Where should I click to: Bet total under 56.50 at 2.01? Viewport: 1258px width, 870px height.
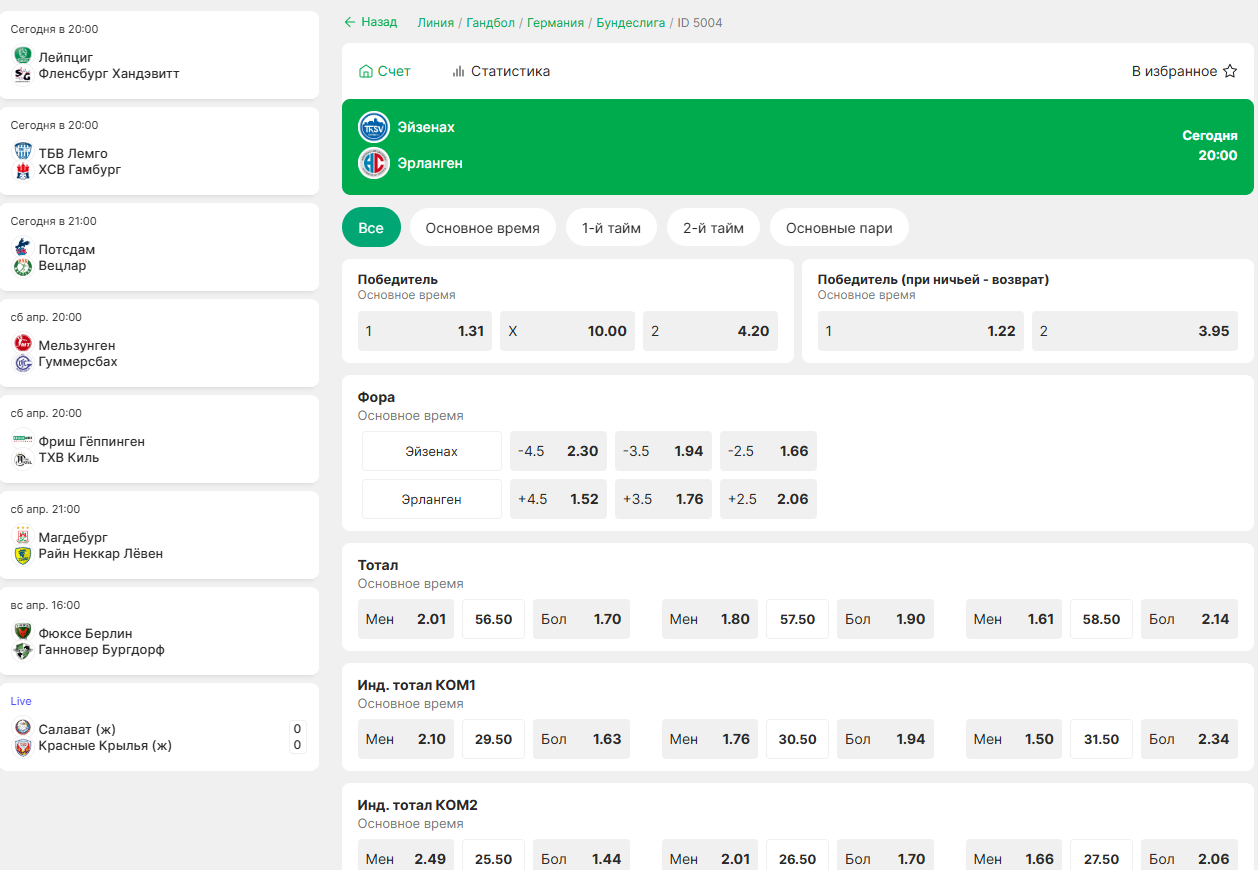406,619
